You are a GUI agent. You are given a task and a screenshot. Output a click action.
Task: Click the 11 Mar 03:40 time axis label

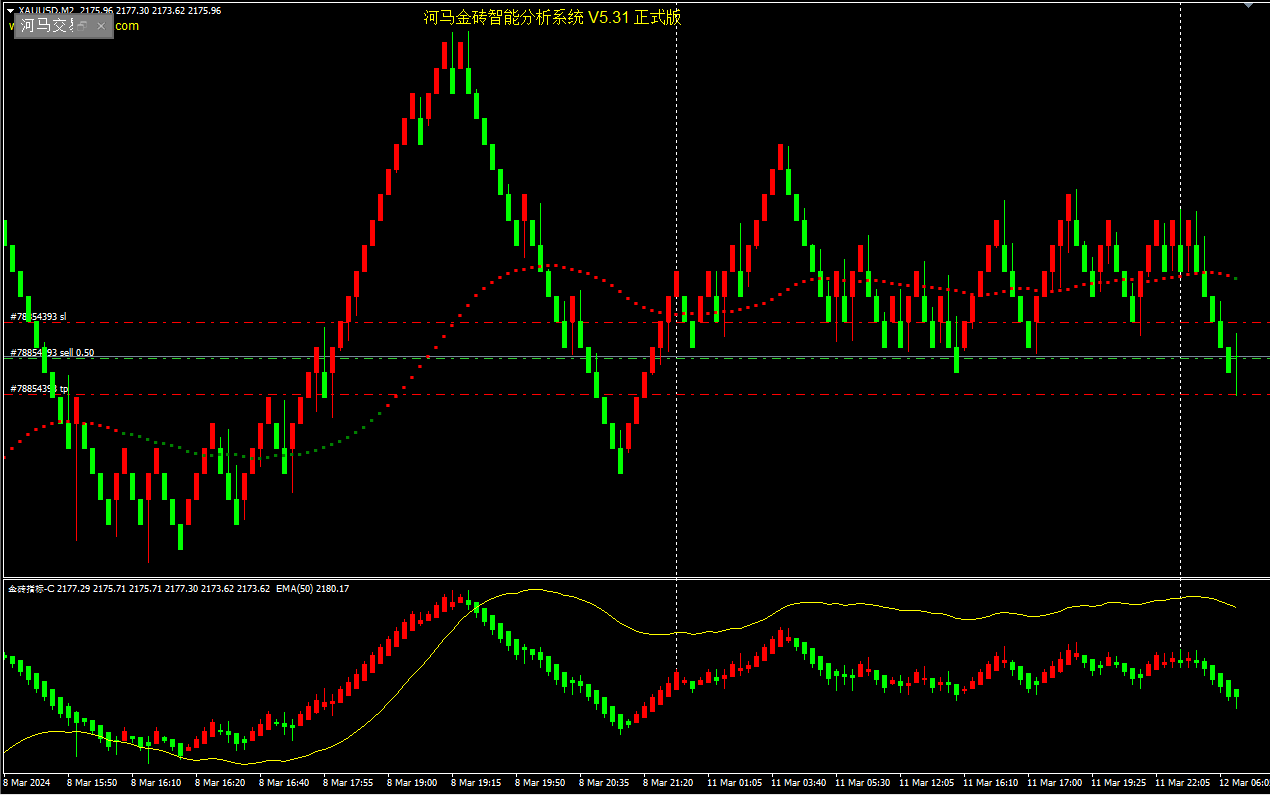click(798, 783)
